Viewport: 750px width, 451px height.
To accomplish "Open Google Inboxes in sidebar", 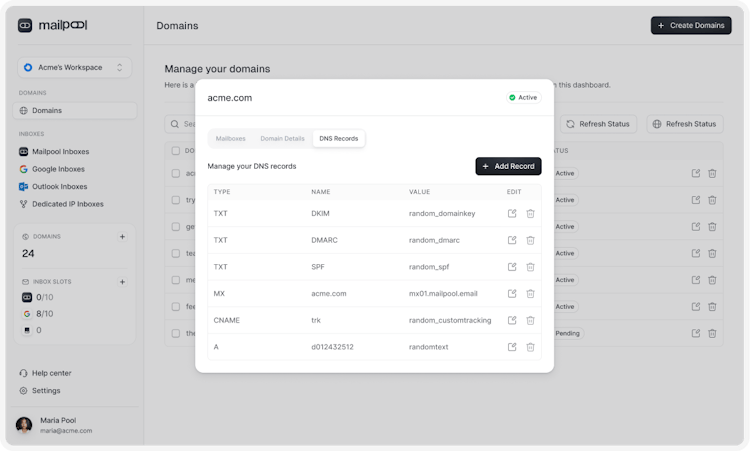I will coord(58,169).
